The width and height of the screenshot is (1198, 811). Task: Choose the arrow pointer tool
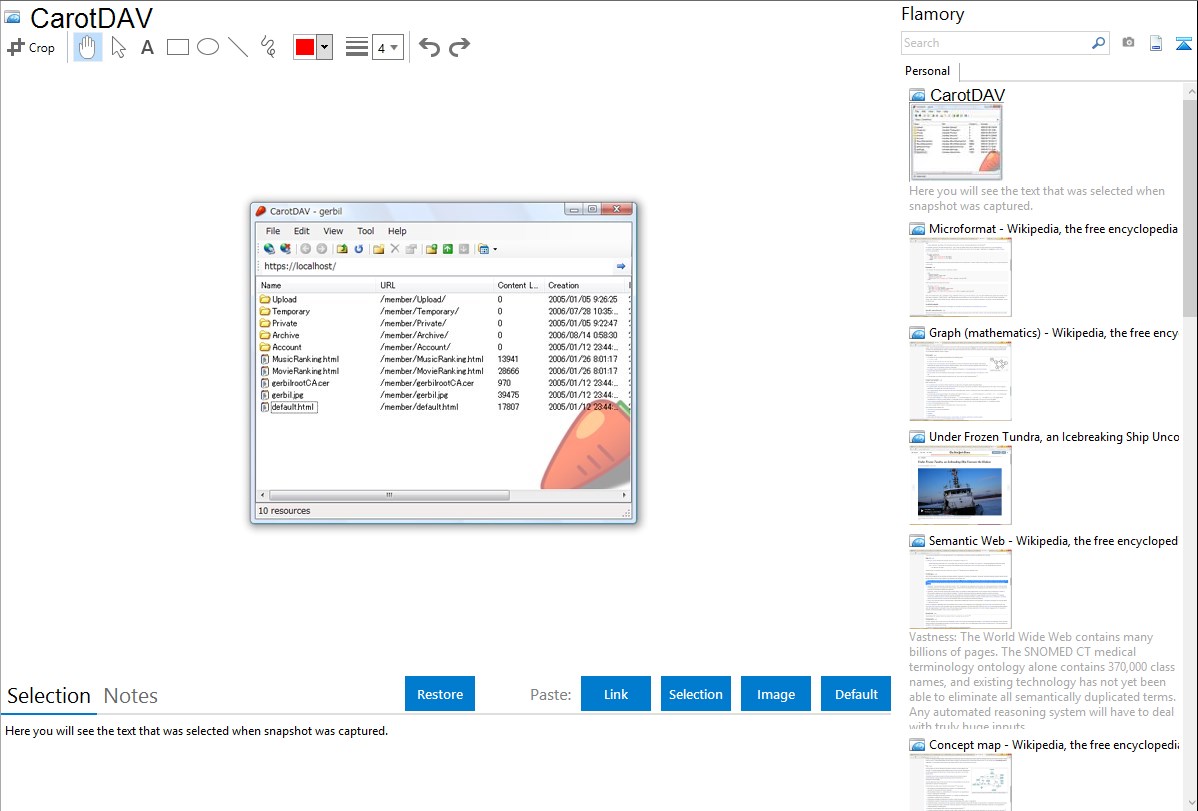(118, 47)
